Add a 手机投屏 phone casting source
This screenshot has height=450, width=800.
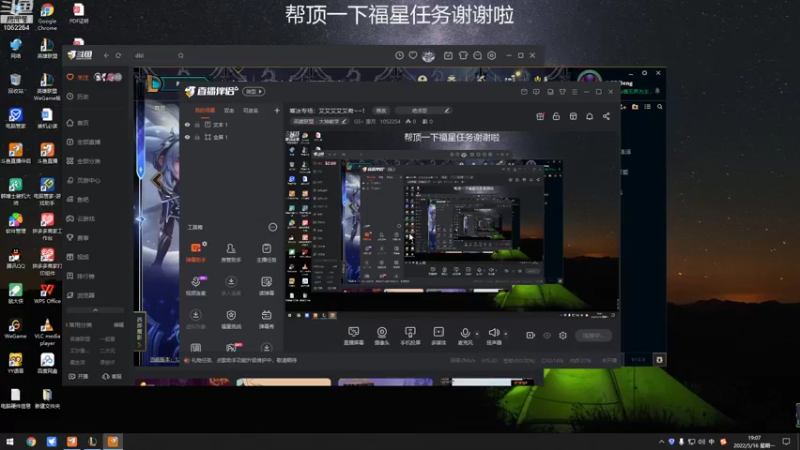tap(410, 336)
